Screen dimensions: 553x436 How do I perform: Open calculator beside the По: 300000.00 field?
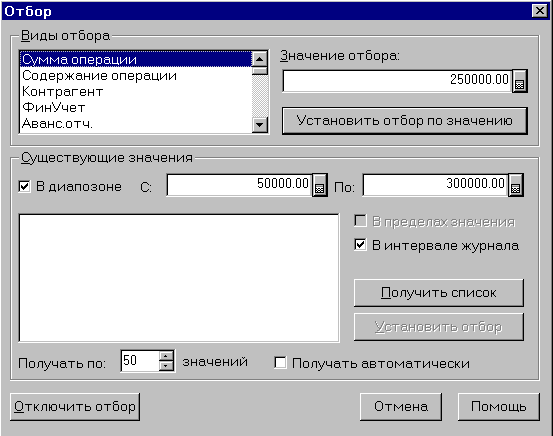(x=516, y=185)
